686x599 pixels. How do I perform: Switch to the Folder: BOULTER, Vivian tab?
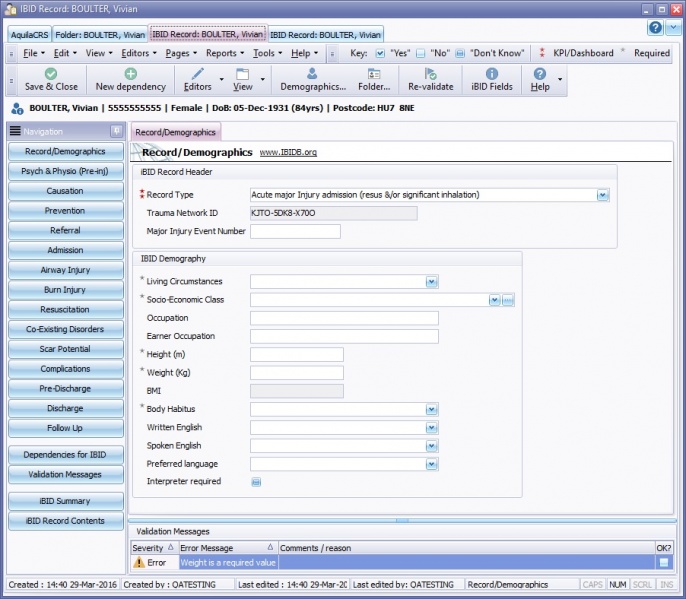(x=100, y=35)
